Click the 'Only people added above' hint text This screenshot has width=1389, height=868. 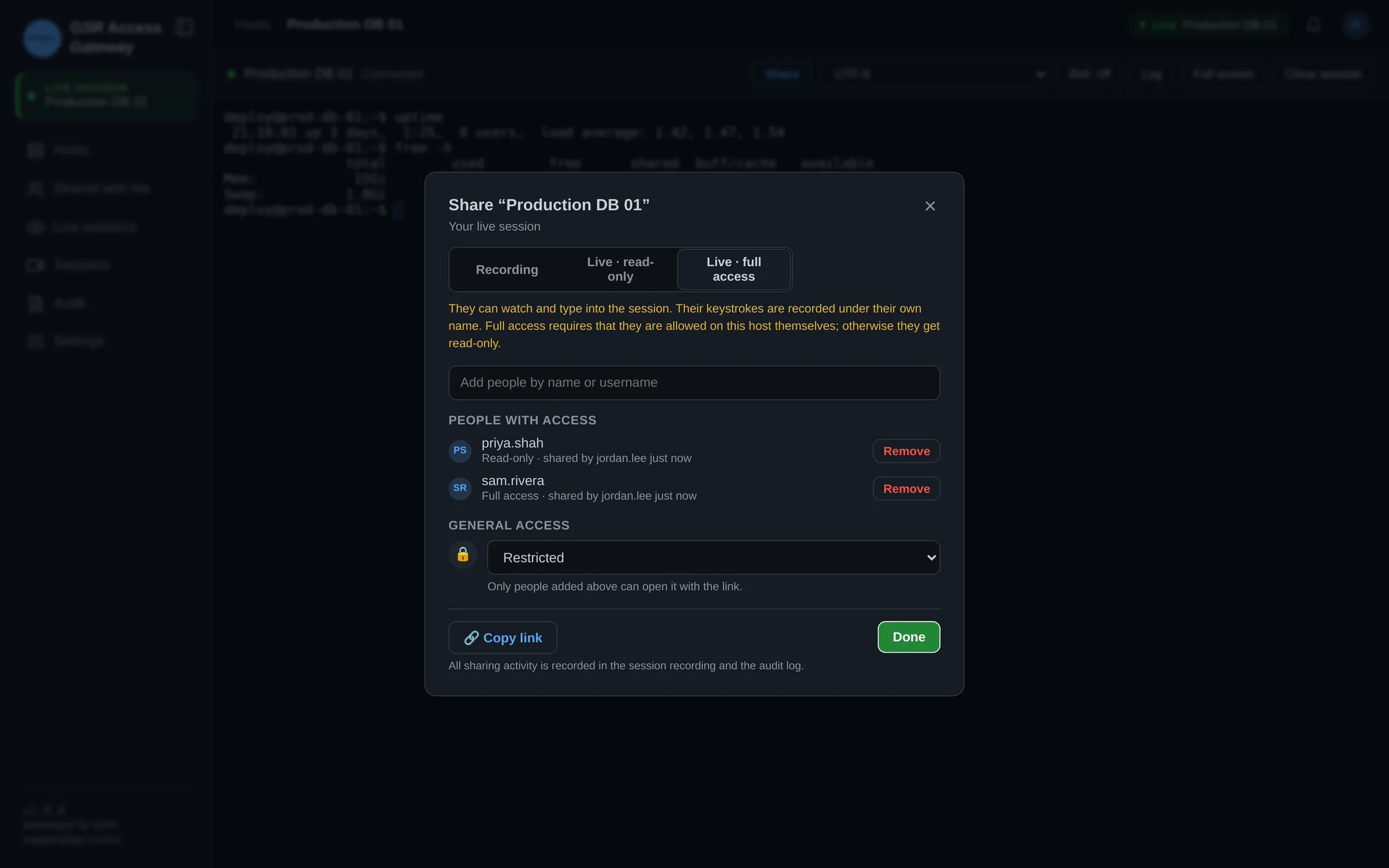[x=614, y=587]
